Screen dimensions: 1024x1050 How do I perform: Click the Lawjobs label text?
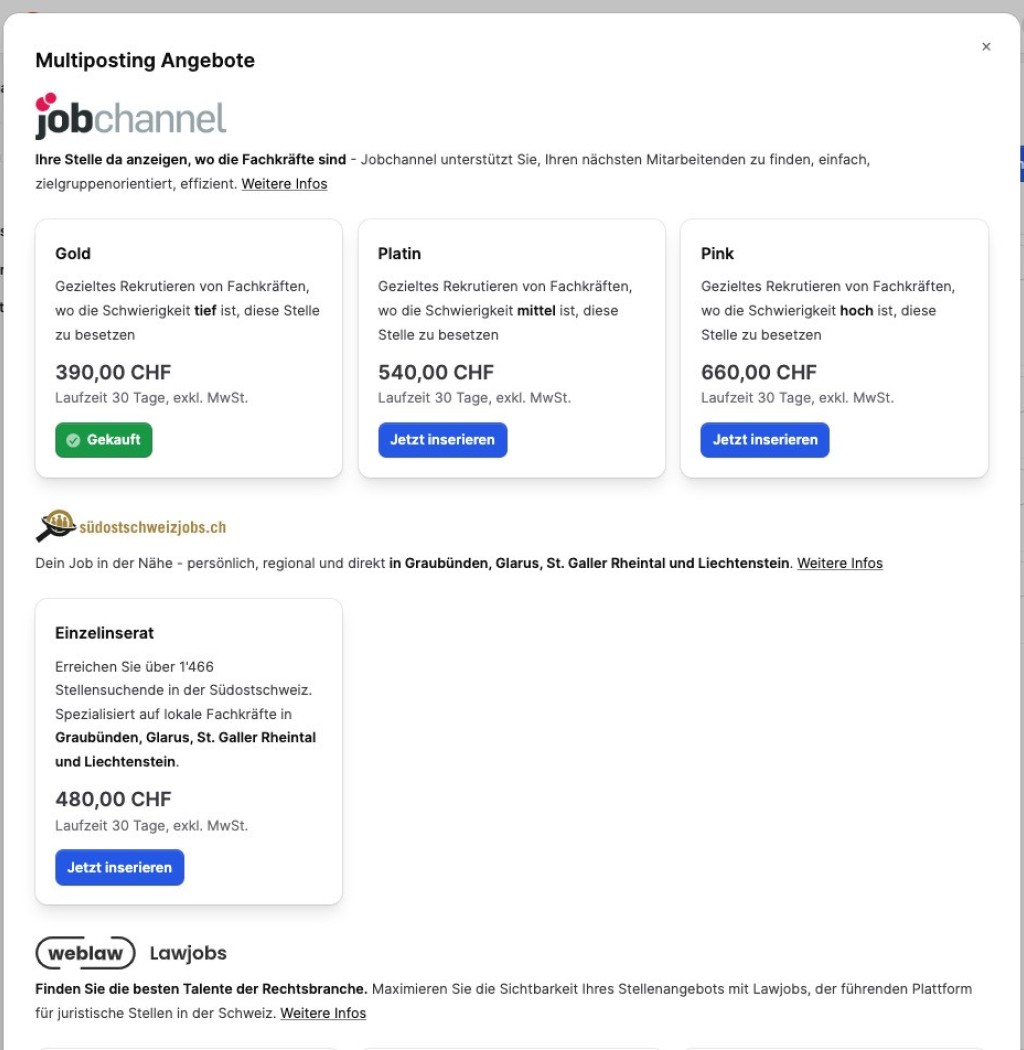(188, 953)
